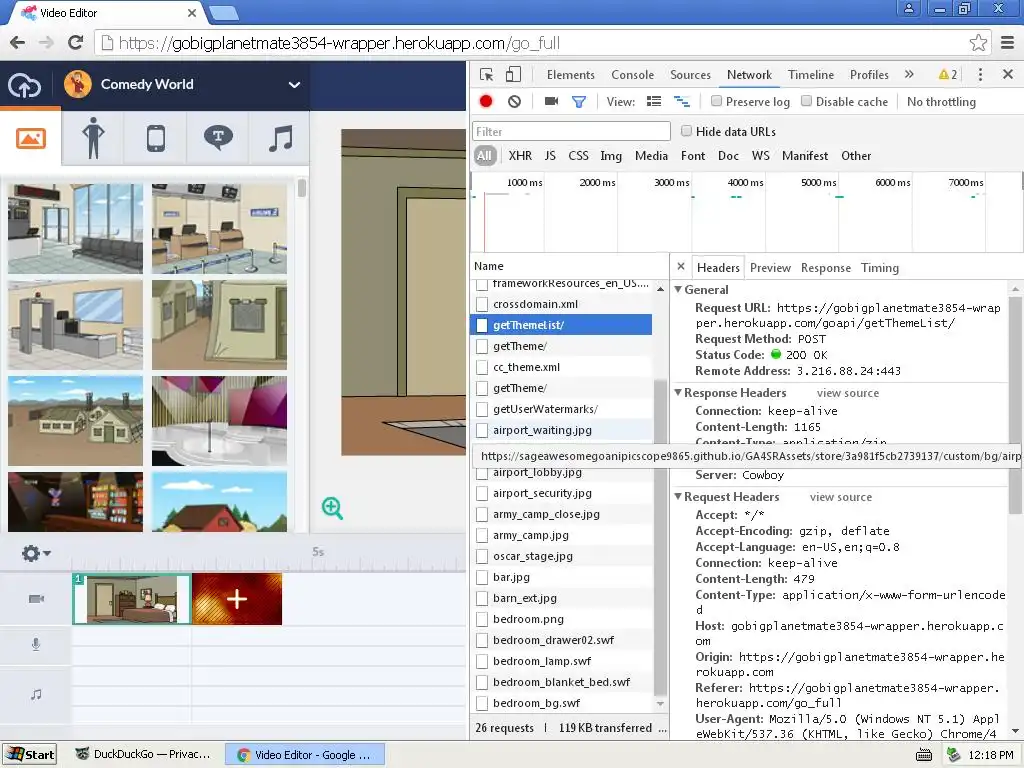Select scene 1 bedroom thumbnail in timeline
Image resolution: width=1024 pixels, height=768 pixels.
coord(132,599)
